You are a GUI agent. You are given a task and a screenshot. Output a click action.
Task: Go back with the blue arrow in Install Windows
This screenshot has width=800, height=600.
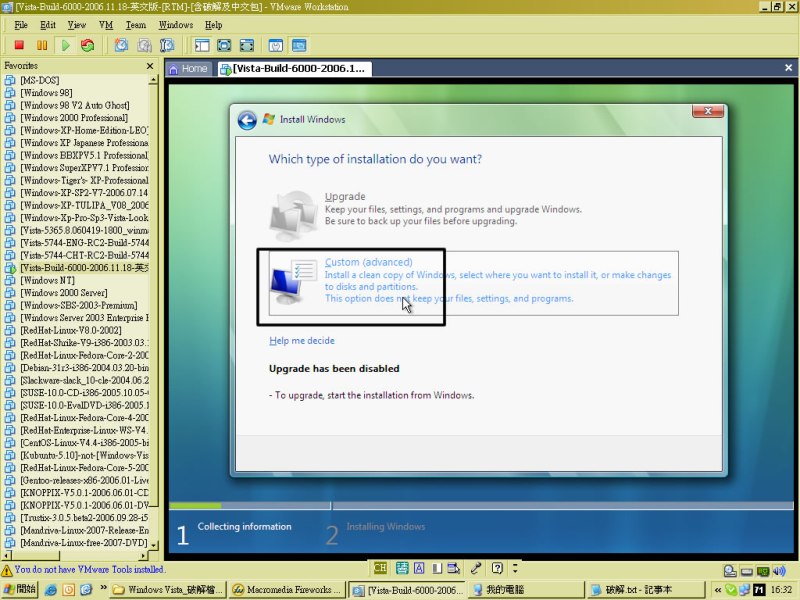click(247, 120)
